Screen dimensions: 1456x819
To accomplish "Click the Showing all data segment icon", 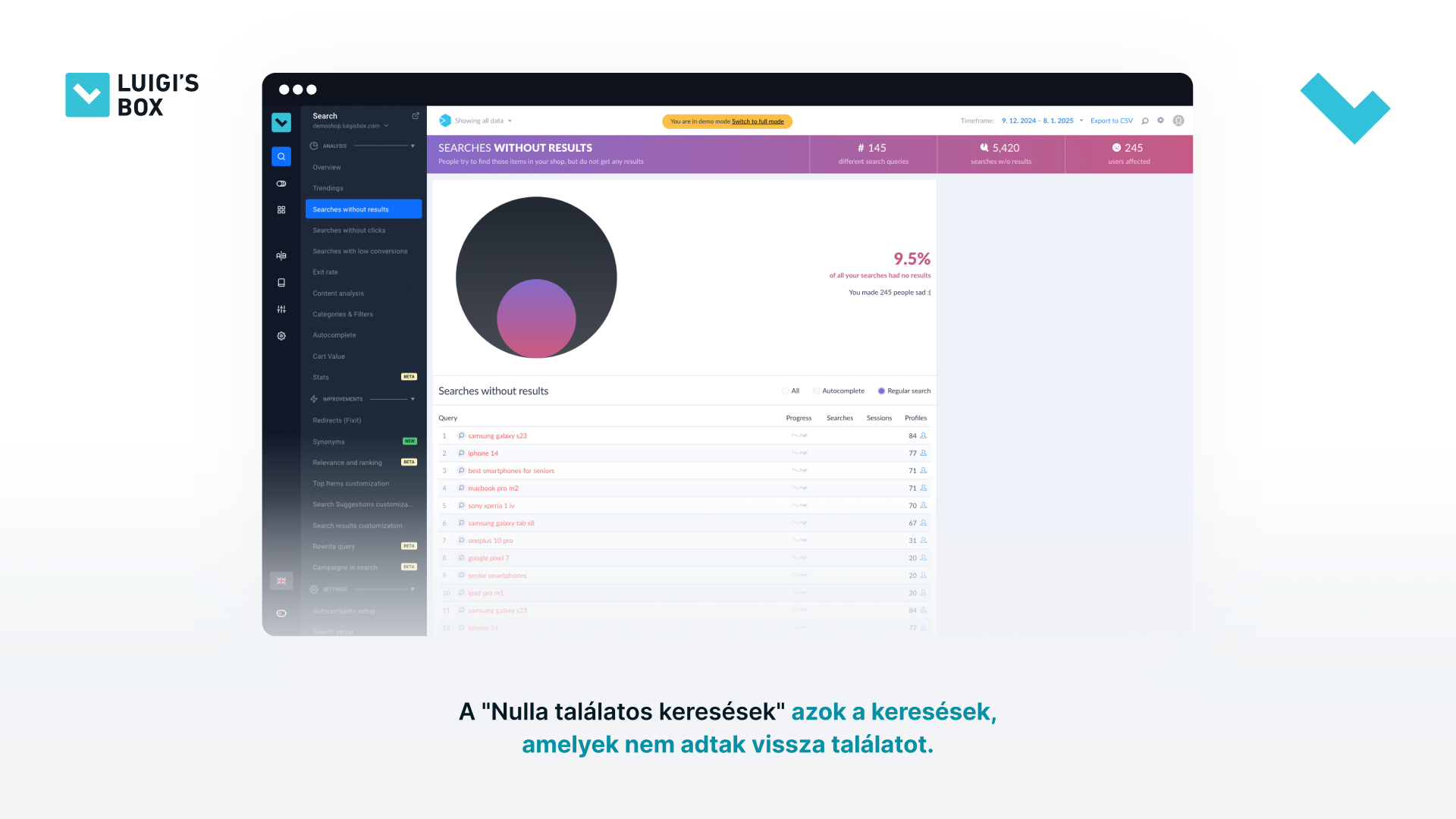I will (445, 121).
